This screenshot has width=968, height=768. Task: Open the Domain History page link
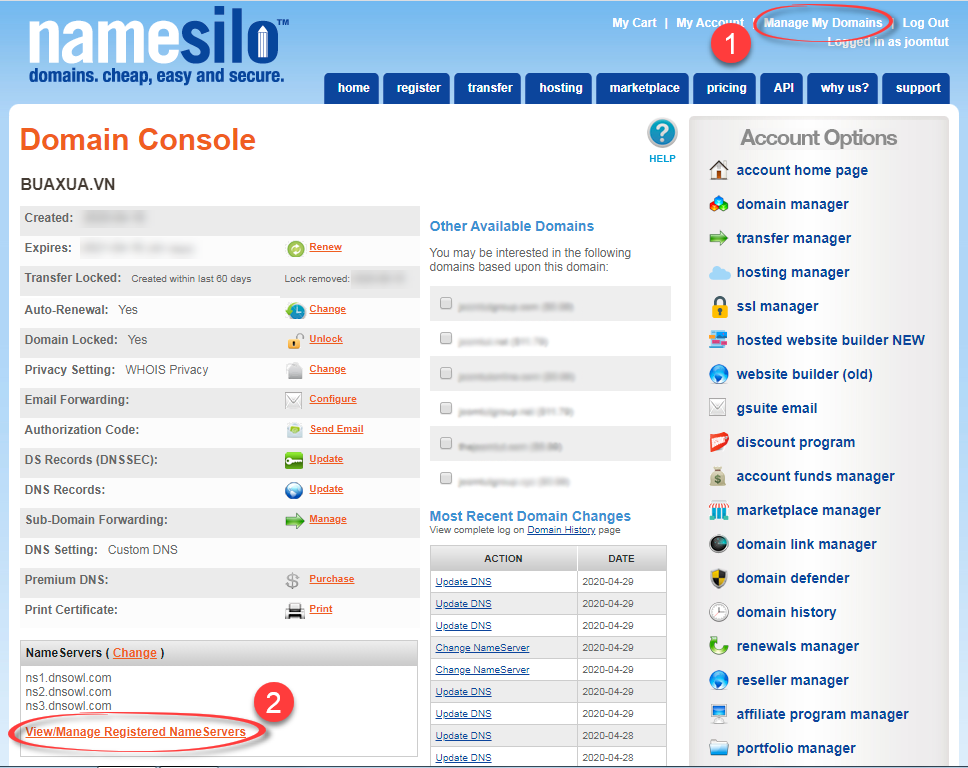pos(561,530)
